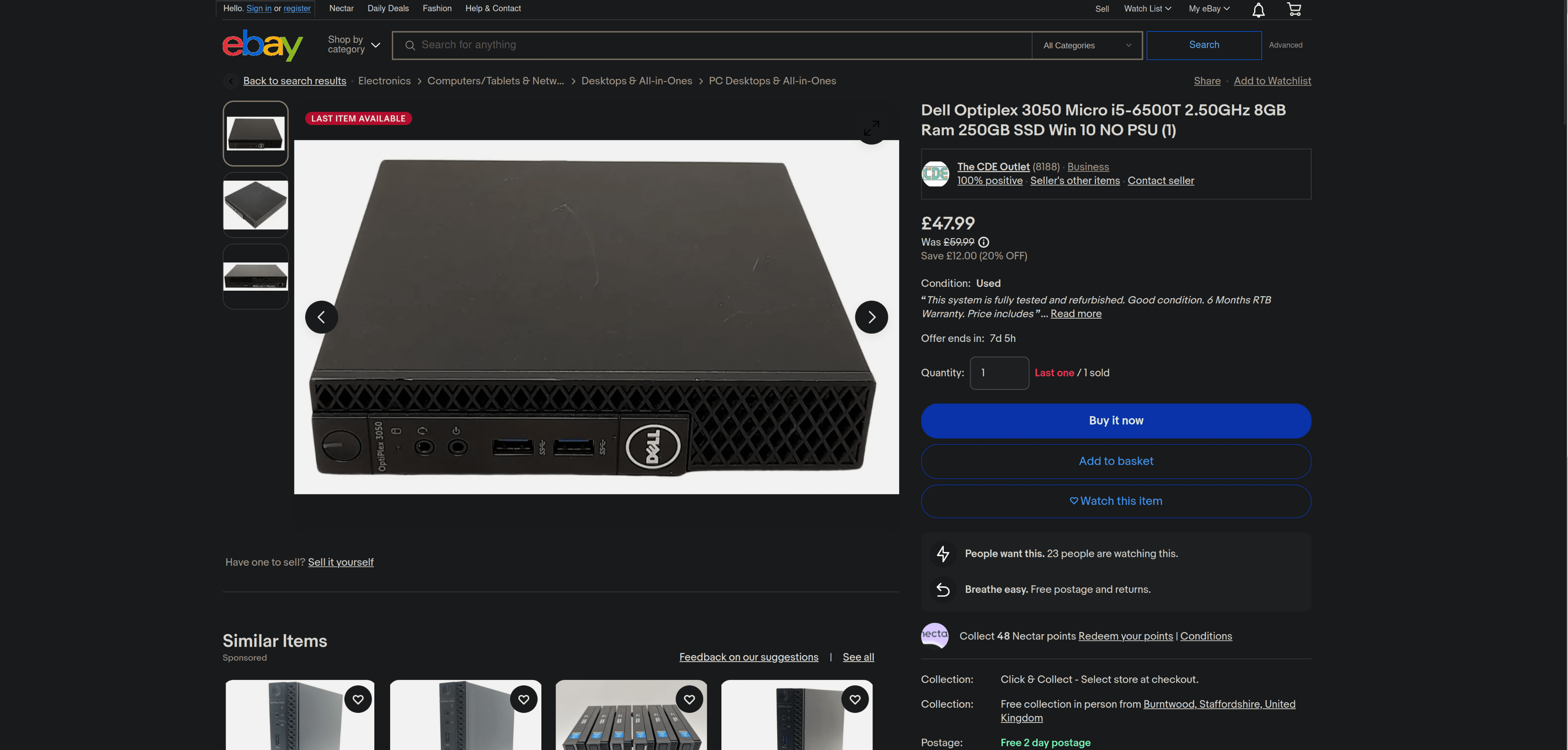This screenshot has height=750, width=1568.
Task: Open PC Desktops & All-in-Ones breadcrumb
Action: (772, 81)
